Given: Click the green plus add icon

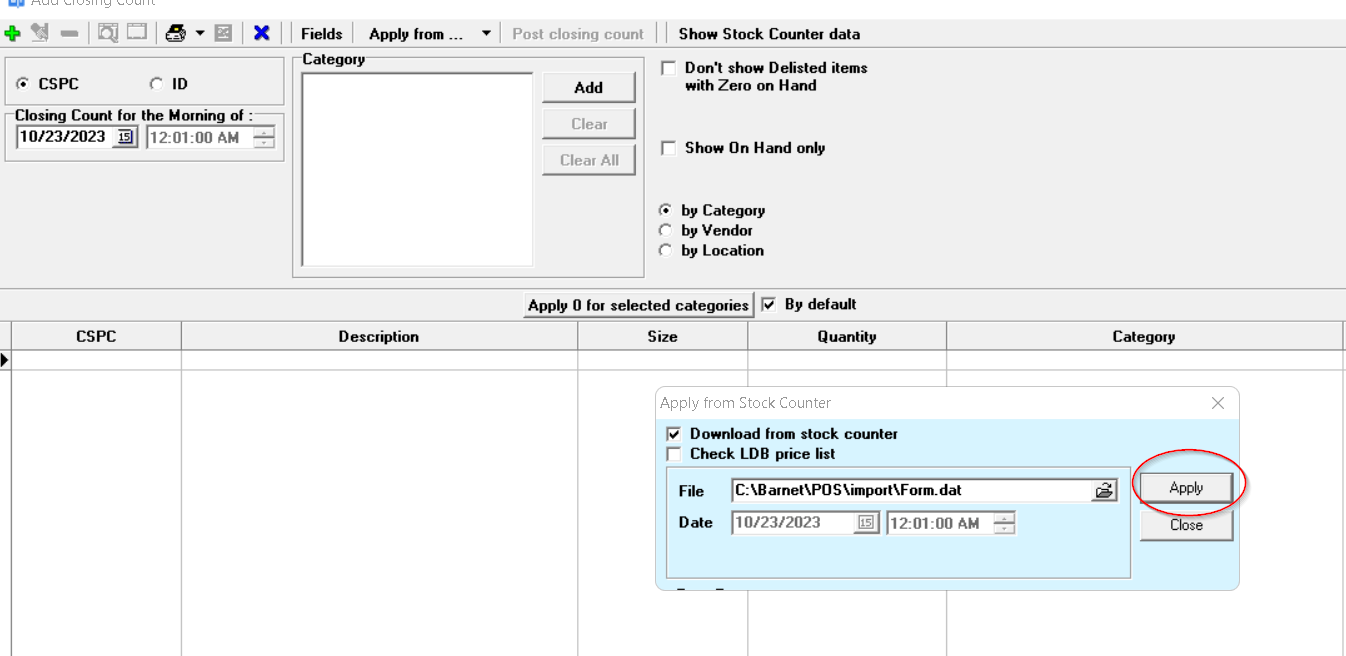Looking at the screenshot, I should 12,33.
